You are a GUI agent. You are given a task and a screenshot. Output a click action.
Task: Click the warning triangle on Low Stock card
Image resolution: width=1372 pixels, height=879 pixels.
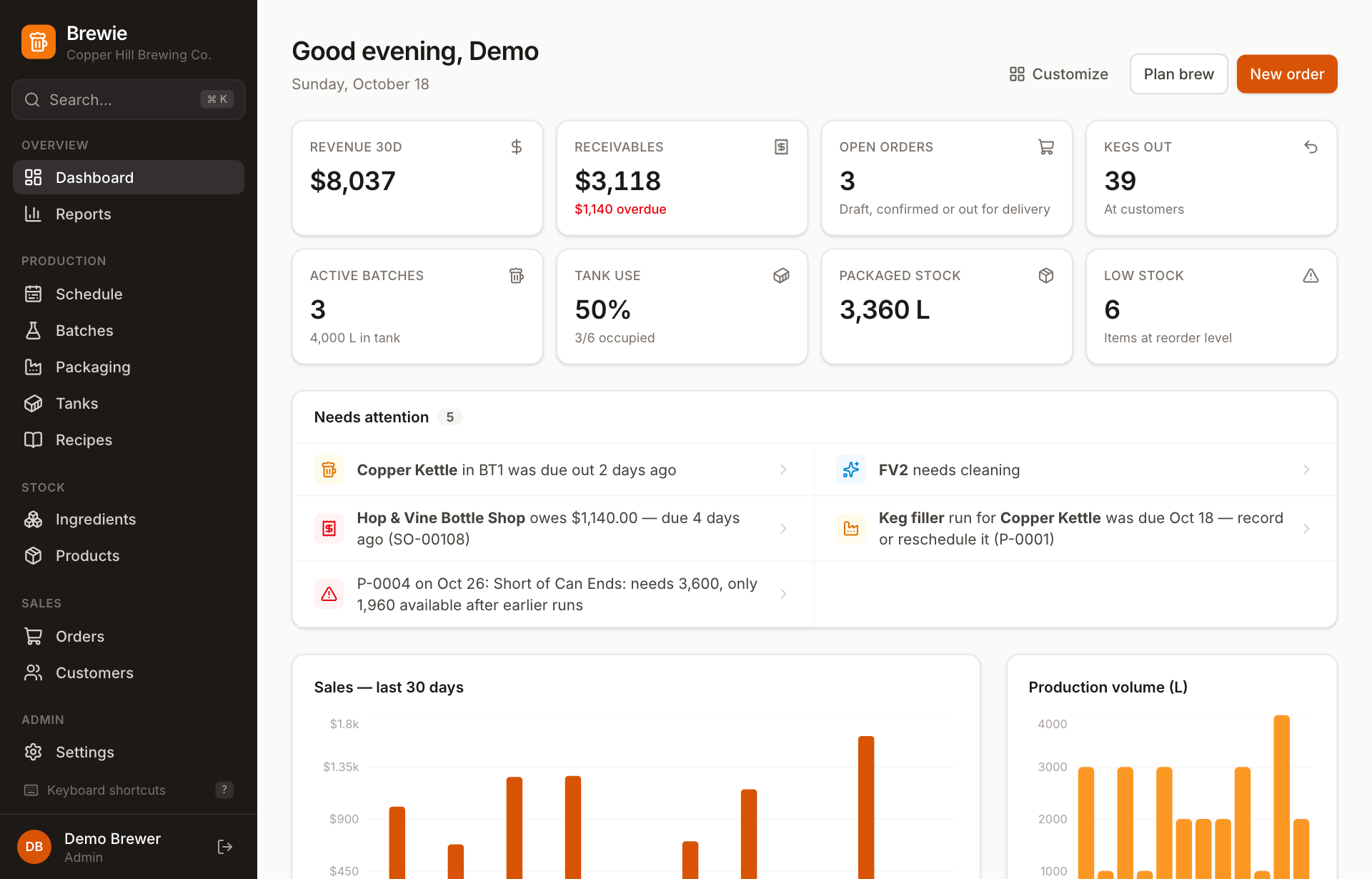1311,276
